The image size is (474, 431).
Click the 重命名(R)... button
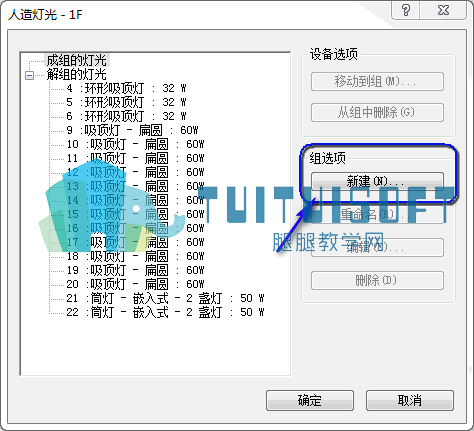point(377,214)
